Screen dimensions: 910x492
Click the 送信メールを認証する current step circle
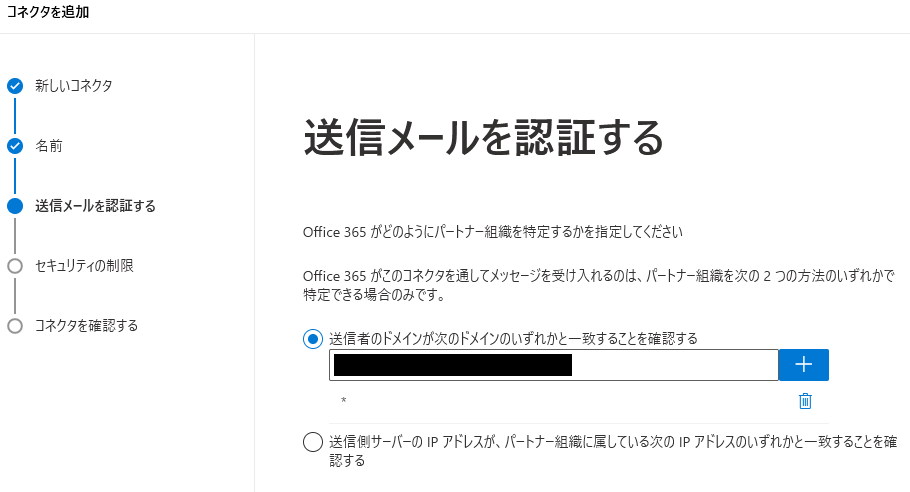coord(15,206)
